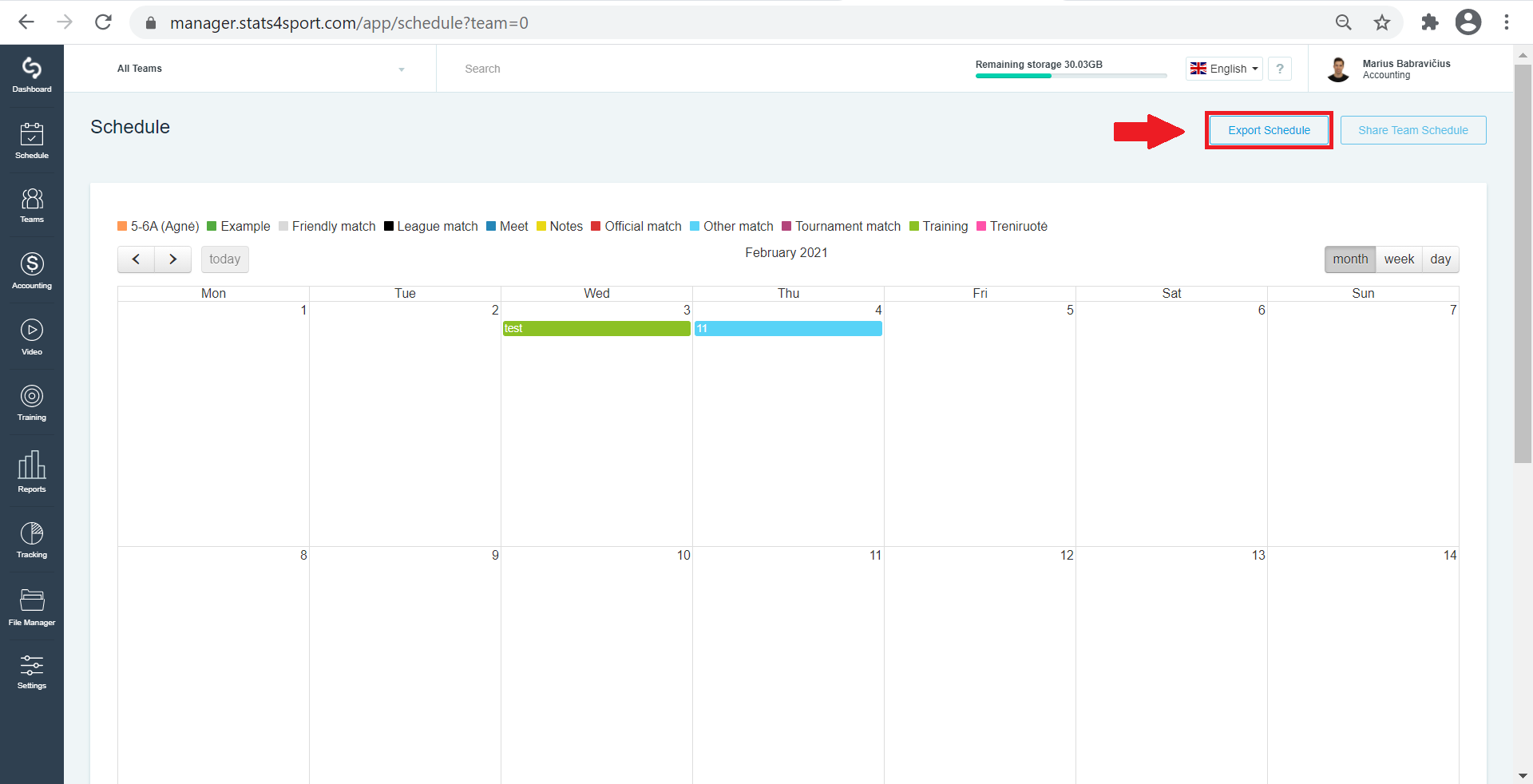Click the light blue Other match legend swatch
The height and width of the screenshot is (784, 1533).
[x=695, y=226]
